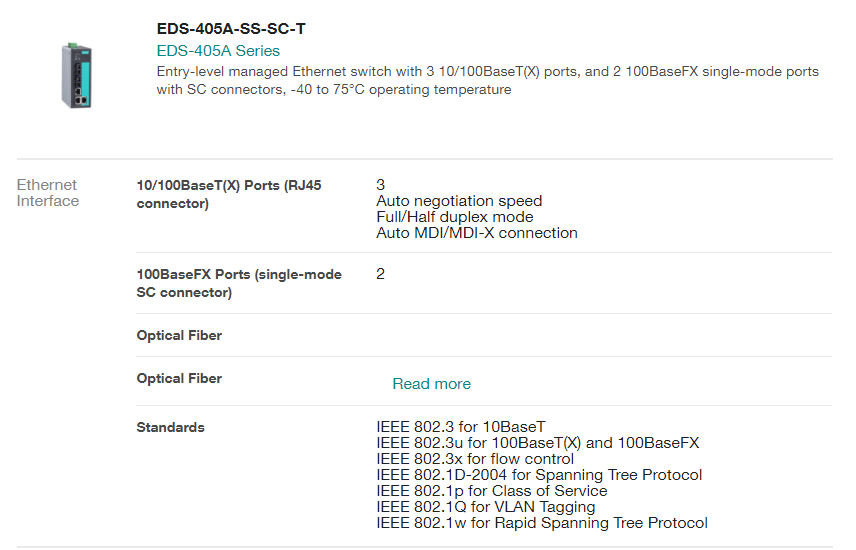Click the second Optical Fiber label beside Read more
Viewport: 856px width, 550px height.
(179, 379)
